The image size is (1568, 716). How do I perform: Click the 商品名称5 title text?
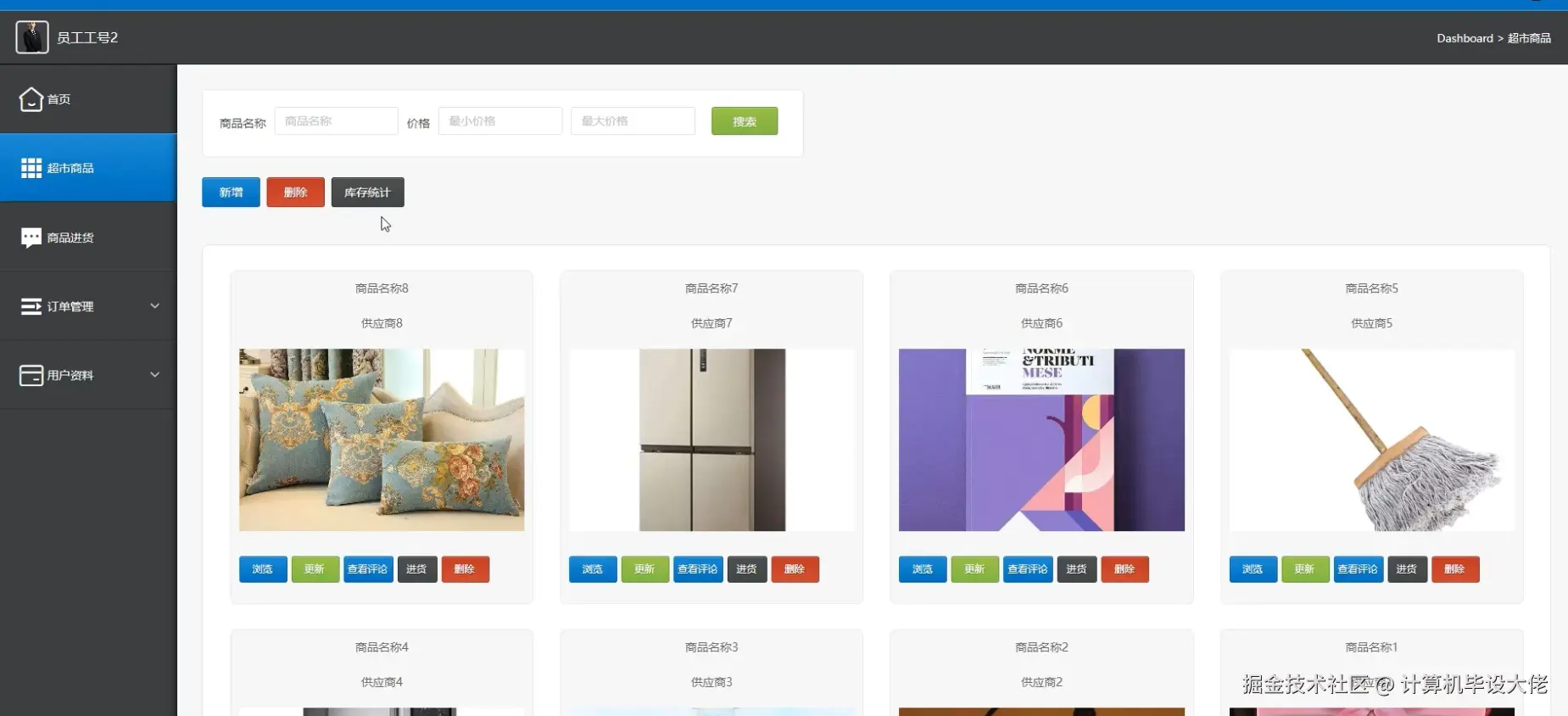pos(1371,288)
